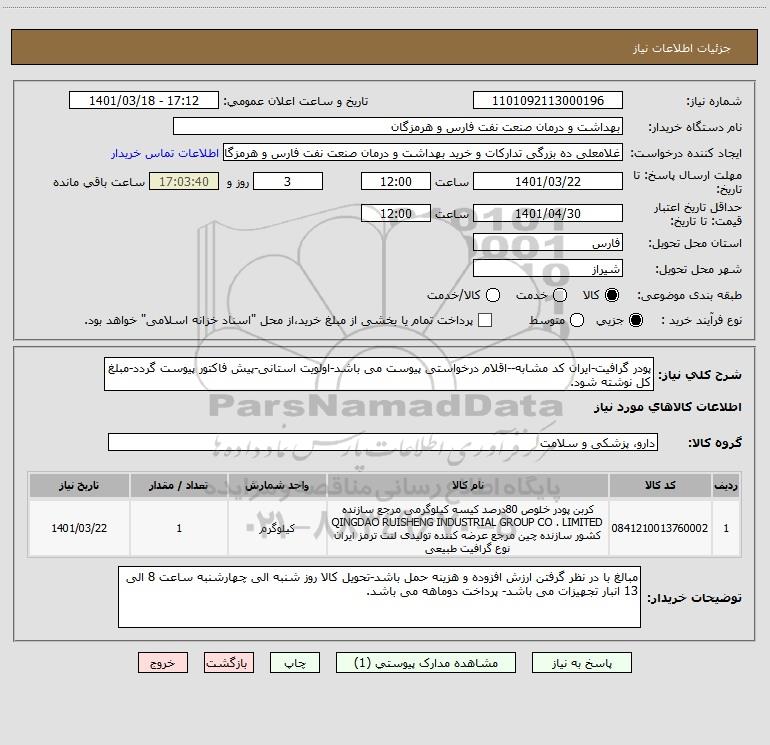Image resolution: width=770 pixels, height=745 pixels.
Task: Click the delivery city field 'شیراز'
Action: point(548,268)
